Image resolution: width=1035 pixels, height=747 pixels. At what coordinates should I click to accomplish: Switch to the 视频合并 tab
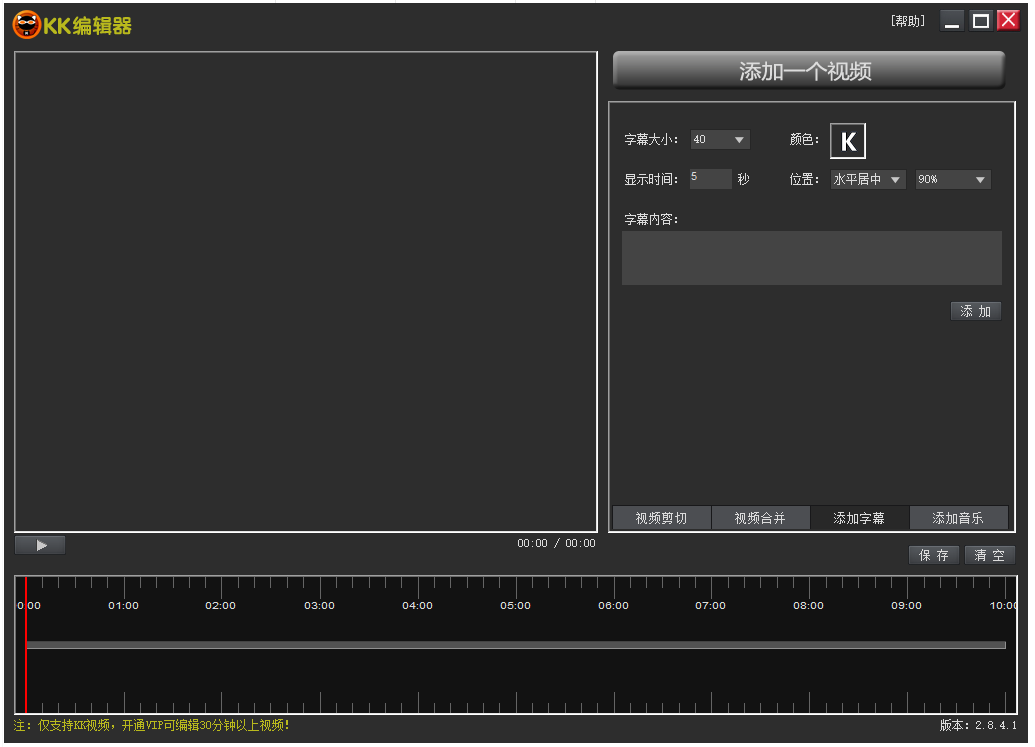(x=760, y=518)
